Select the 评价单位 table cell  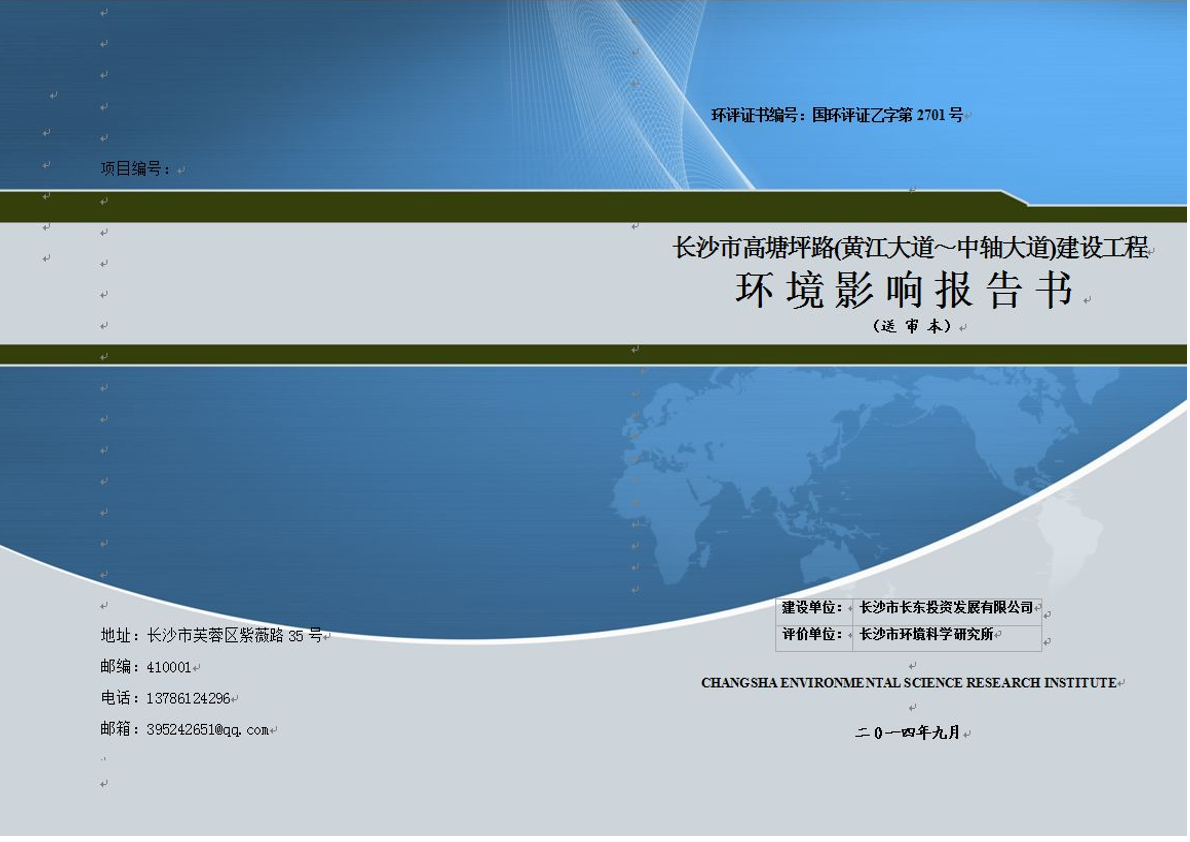pyautogui.click(x=813, y=635)
